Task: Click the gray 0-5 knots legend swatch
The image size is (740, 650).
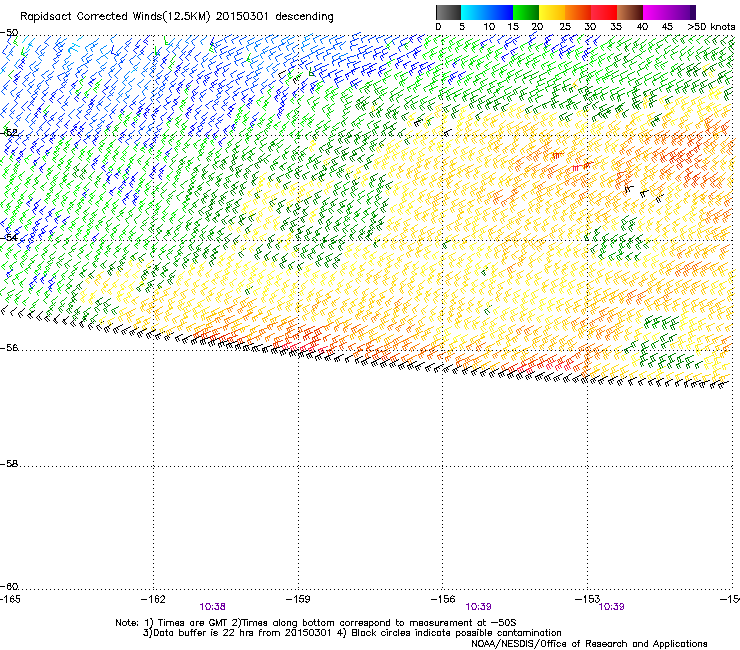Action: [448, 12]
